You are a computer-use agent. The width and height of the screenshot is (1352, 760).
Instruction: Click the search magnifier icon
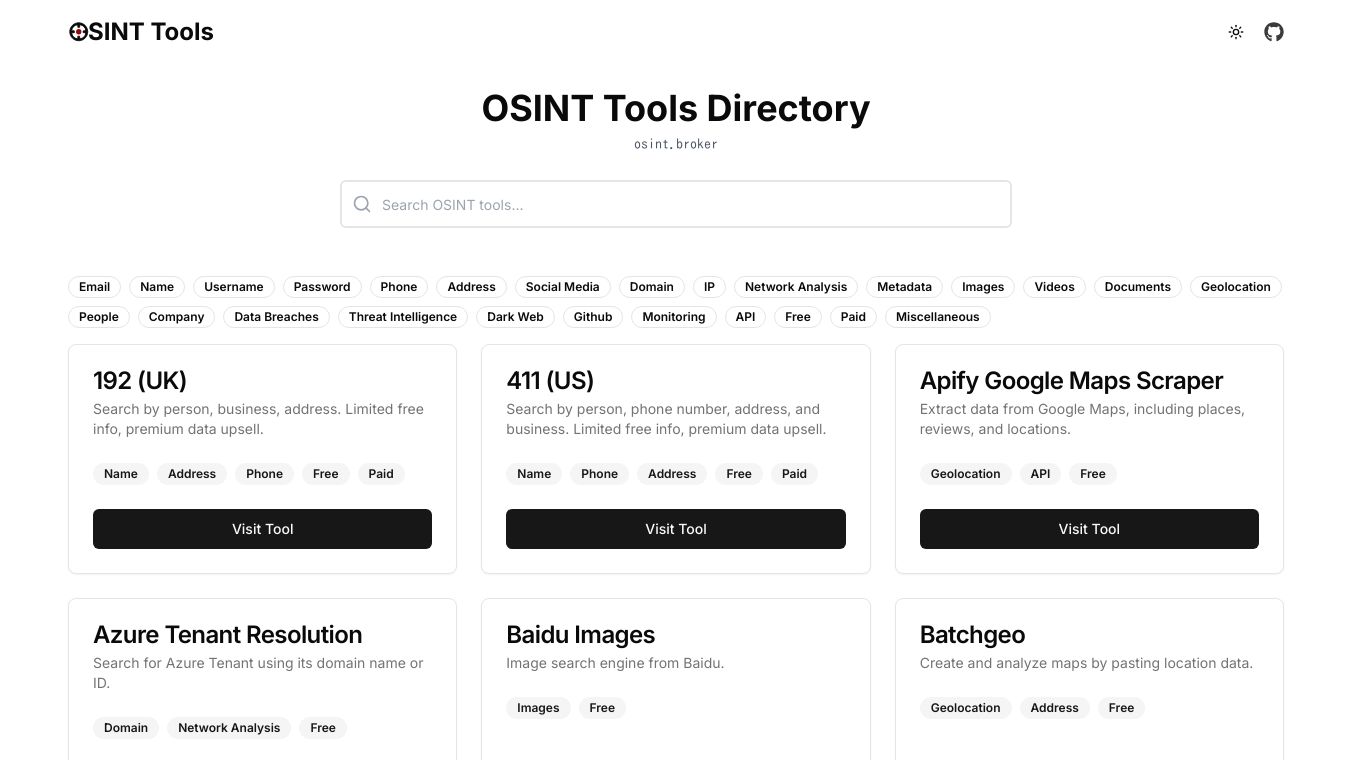click(x=362, y=204)
